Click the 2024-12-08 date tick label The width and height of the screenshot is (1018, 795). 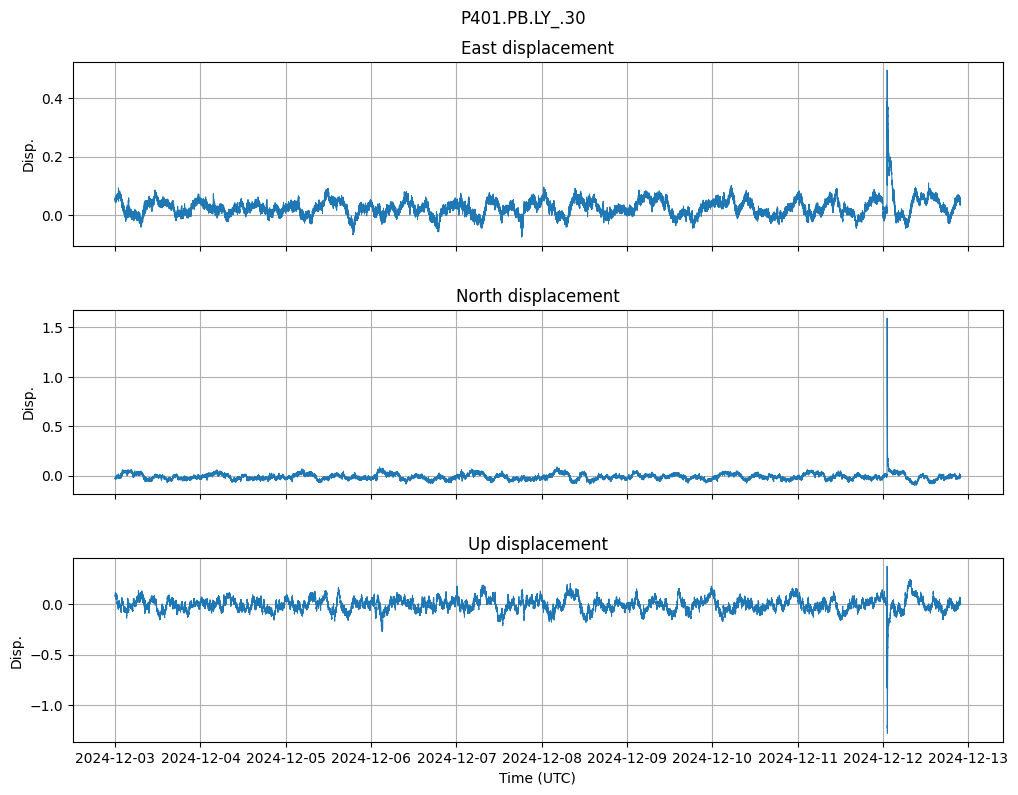point(542,759)
